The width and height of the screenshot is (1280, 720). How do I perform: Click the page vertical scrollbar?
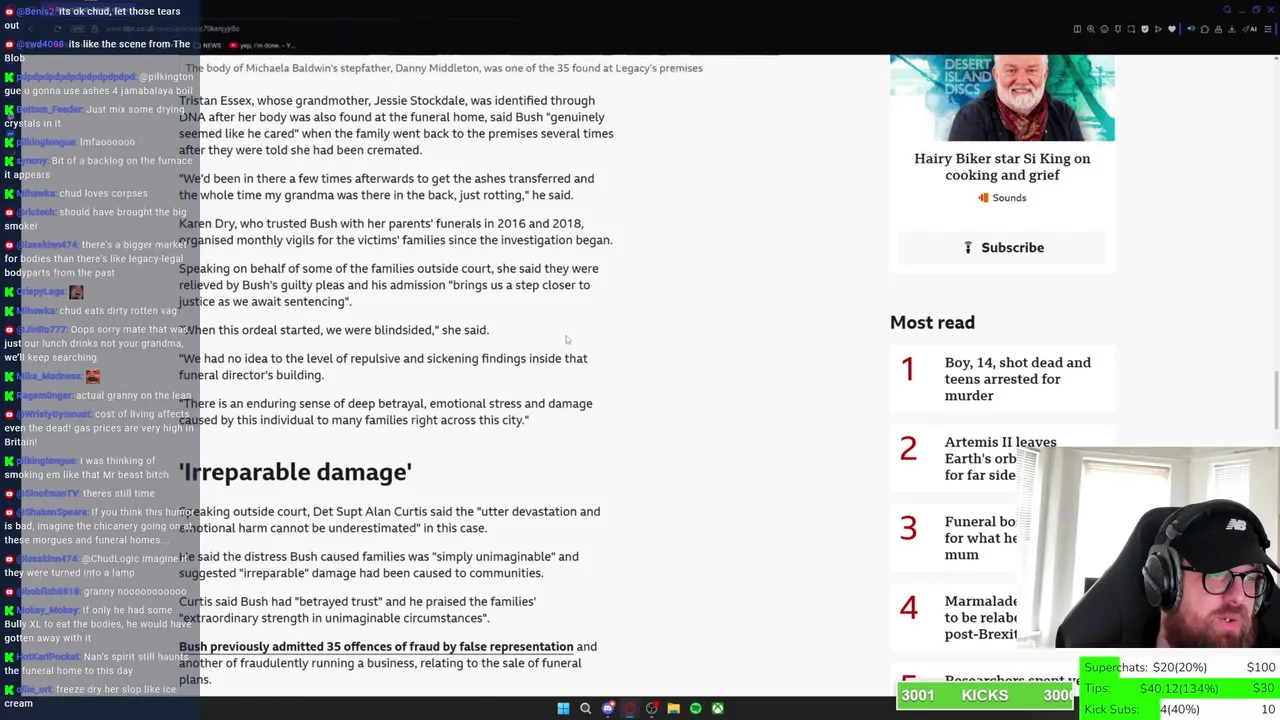tap(1275, 398)
